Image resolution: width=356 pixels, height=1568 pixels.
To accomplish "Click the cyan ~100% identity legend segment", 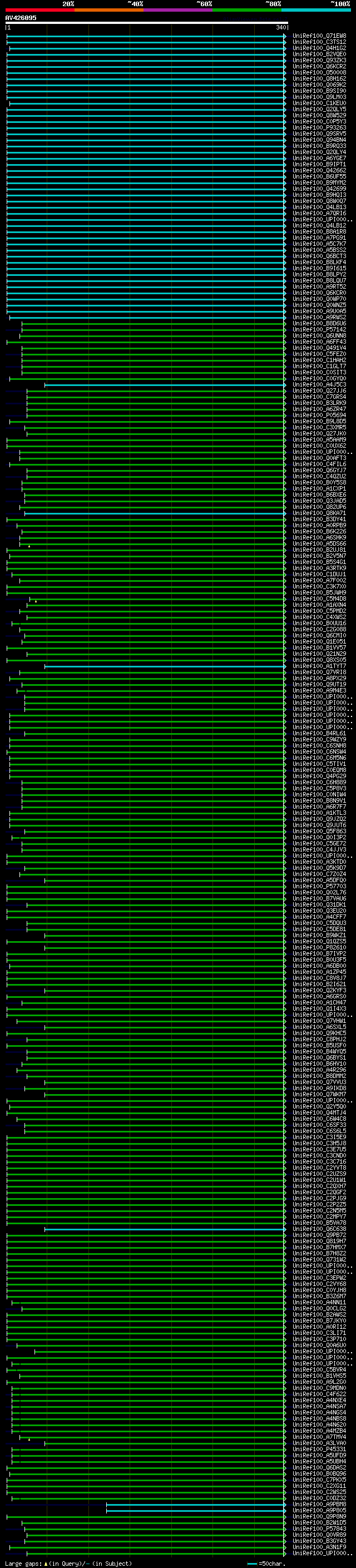I will pyautogui.click(x=316, y=10).
